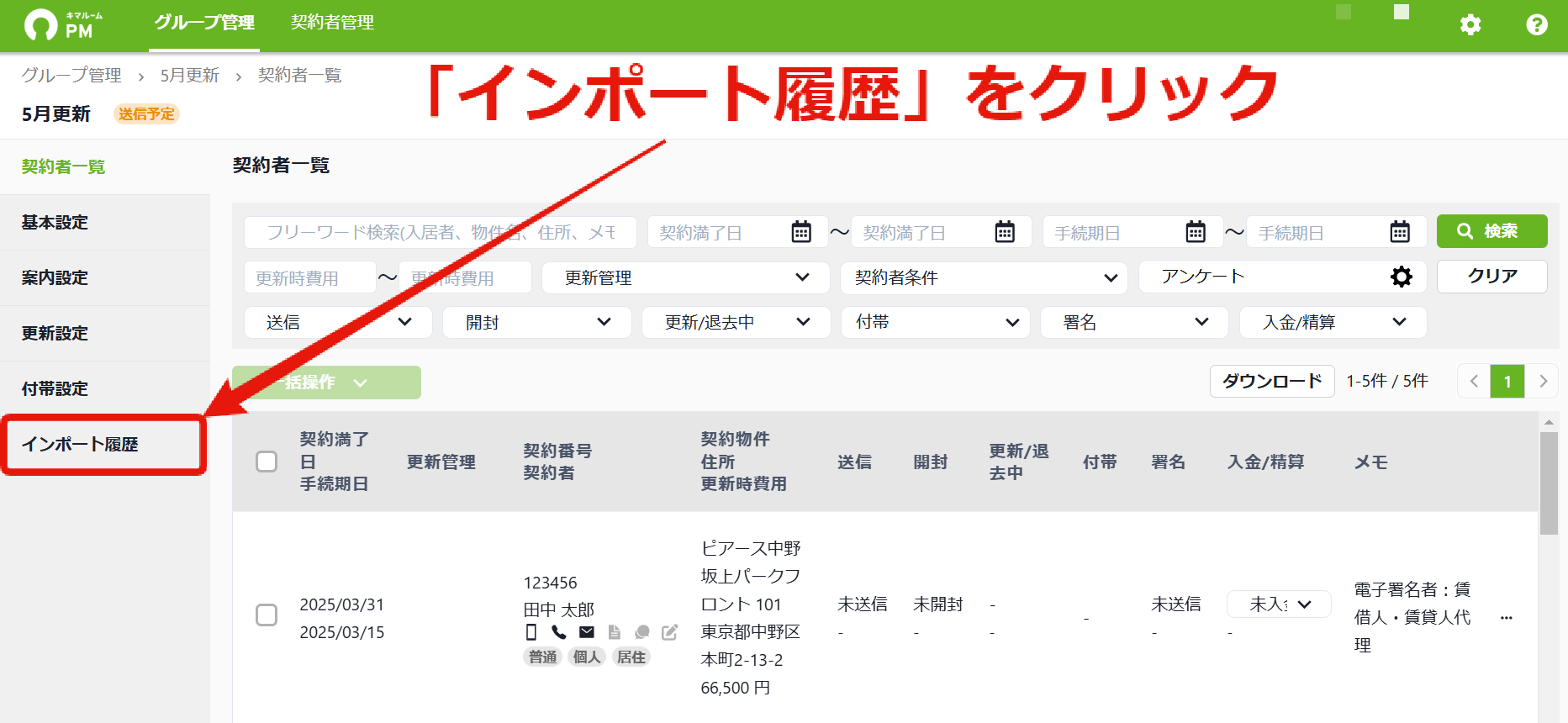Open the 送信 filter dropdown
The image size is (1568, 723).
(x=338, y=322)
